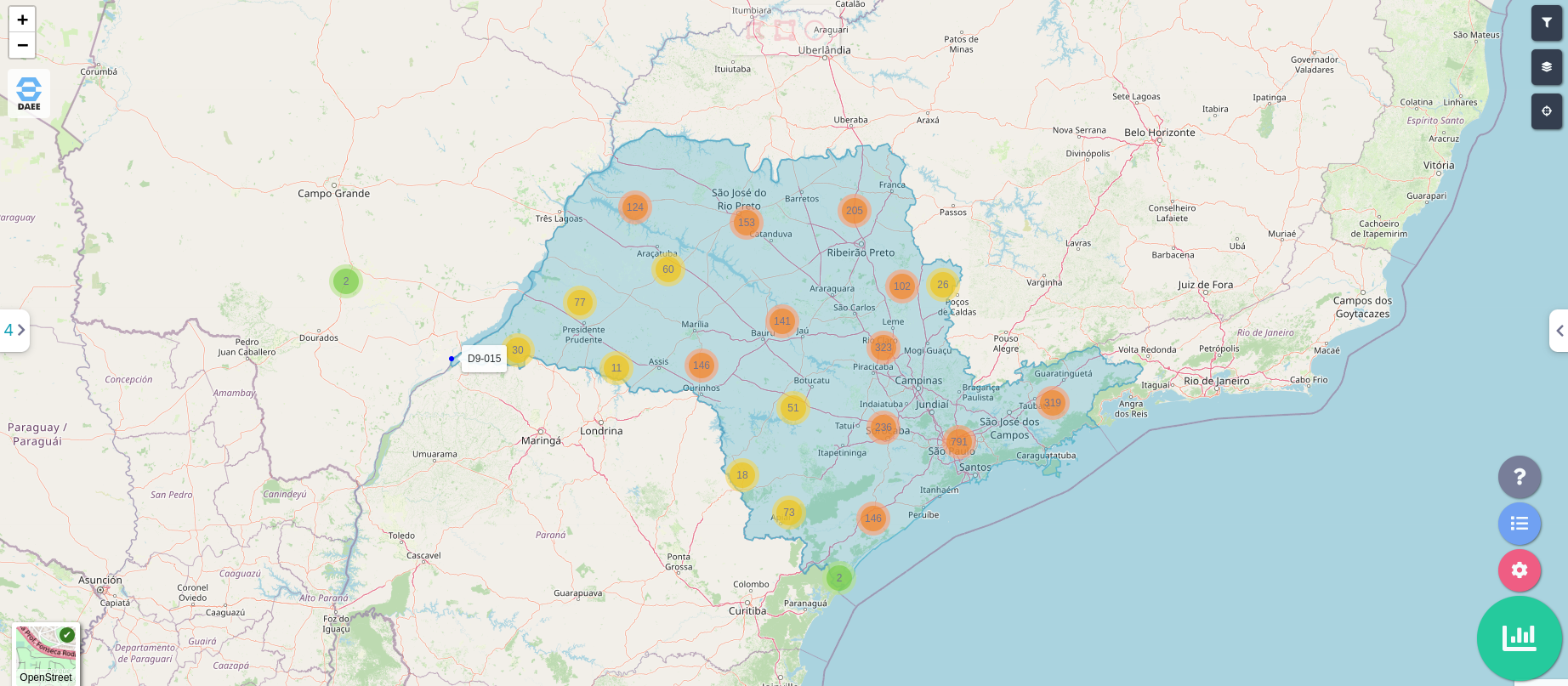Open the pink settings gear button
This screenshot has width=1568, height=686.
coord(1519,570)
